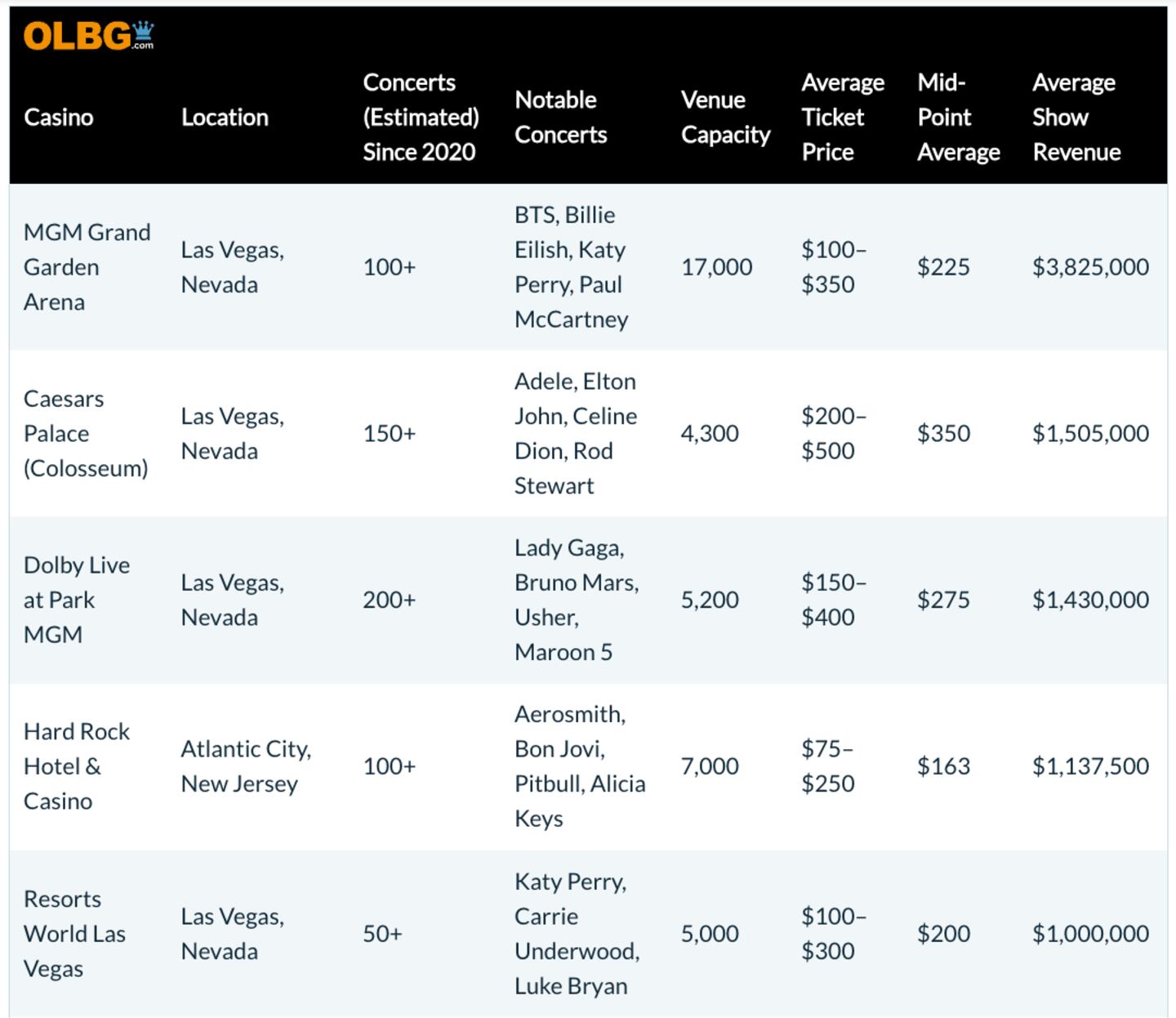Click the Venue Capacity column header
1176x1018 pixels.
point(725,118)
